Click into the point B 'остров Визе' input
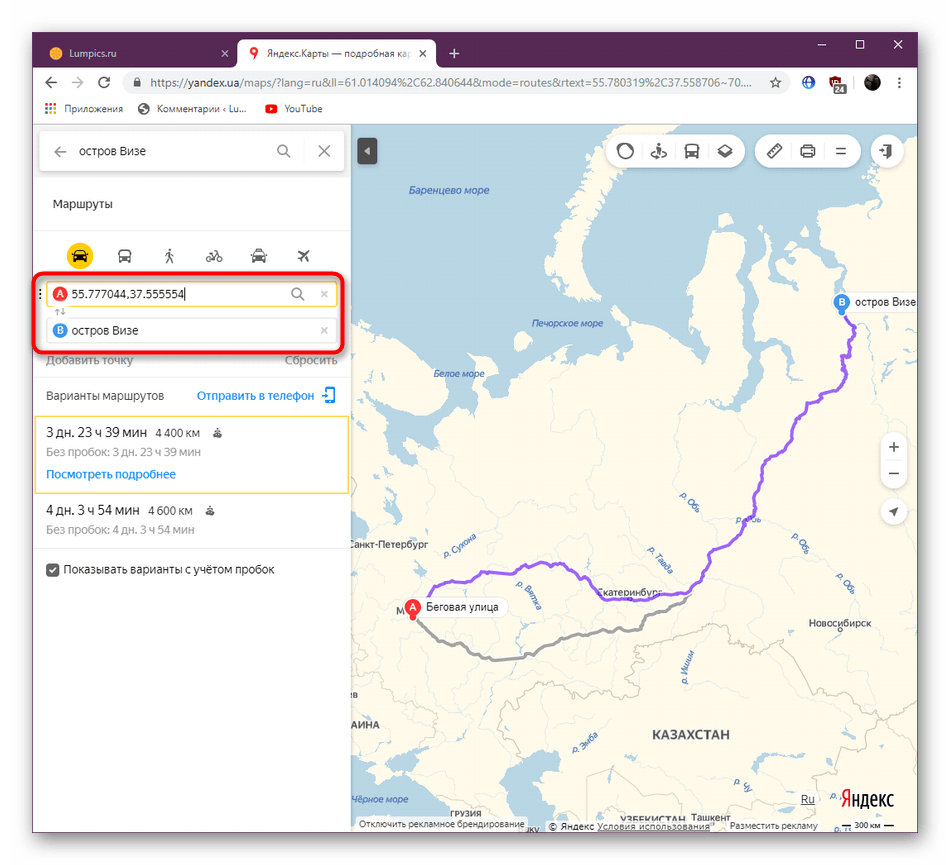This screenshot has height=865, width=950. pyautogui.click(x=194, y=330)
